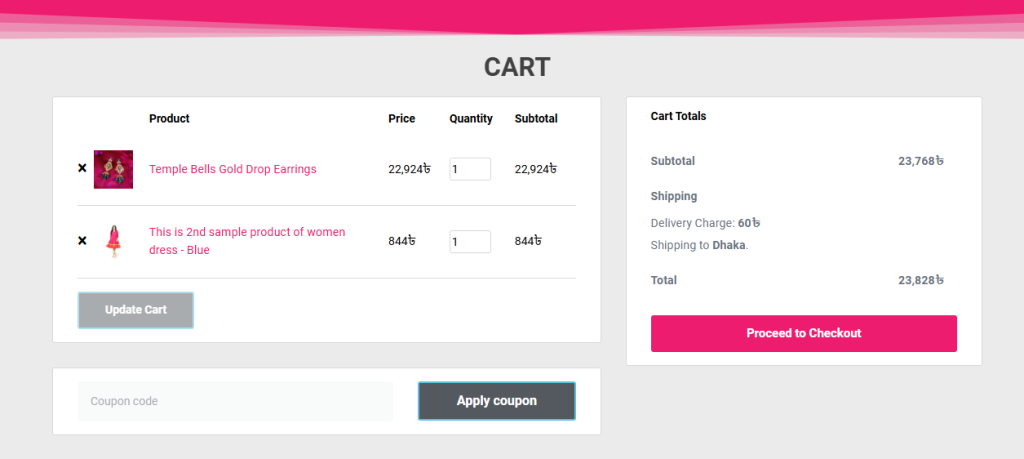Select the Quantity column header
1024x459 pixels.
click(x=470, y=118)
